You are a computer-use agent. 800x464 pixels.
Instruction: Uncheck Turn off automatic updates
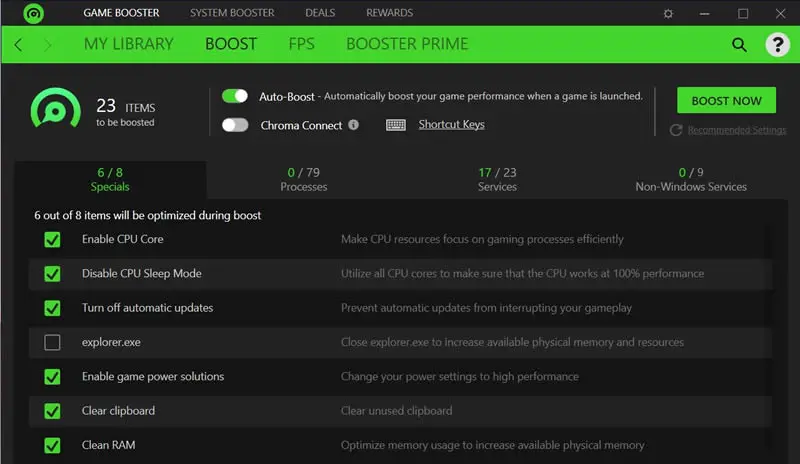coord(52,308)
